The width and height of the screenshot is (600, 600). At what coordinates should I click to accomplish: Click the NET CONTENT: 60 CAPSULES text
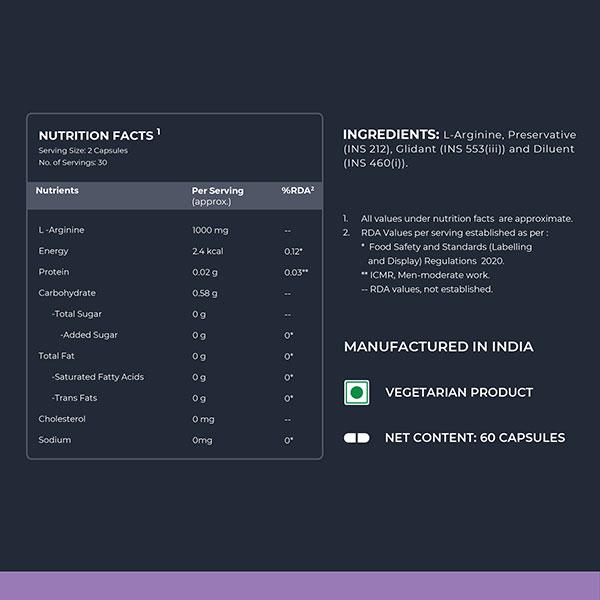coord(474,438)
